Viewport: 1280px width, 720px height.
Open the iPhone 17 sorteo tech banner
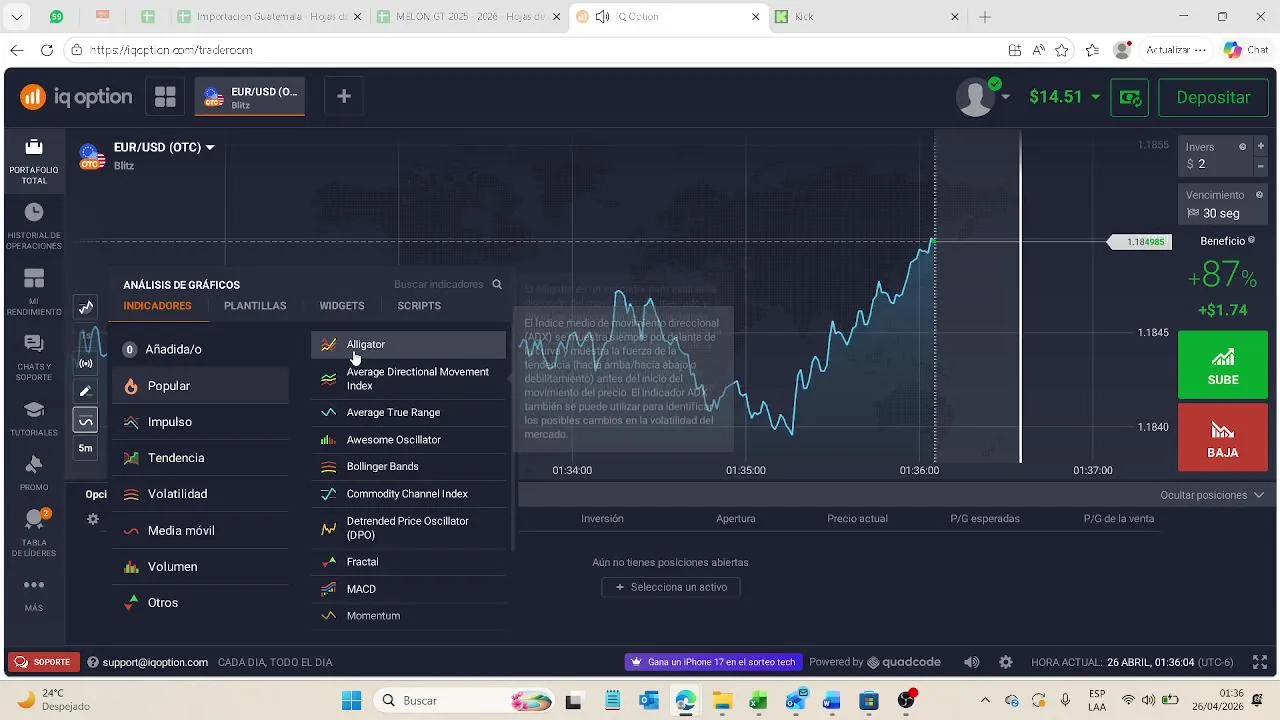pyautogui.click(x=713, y=662)
